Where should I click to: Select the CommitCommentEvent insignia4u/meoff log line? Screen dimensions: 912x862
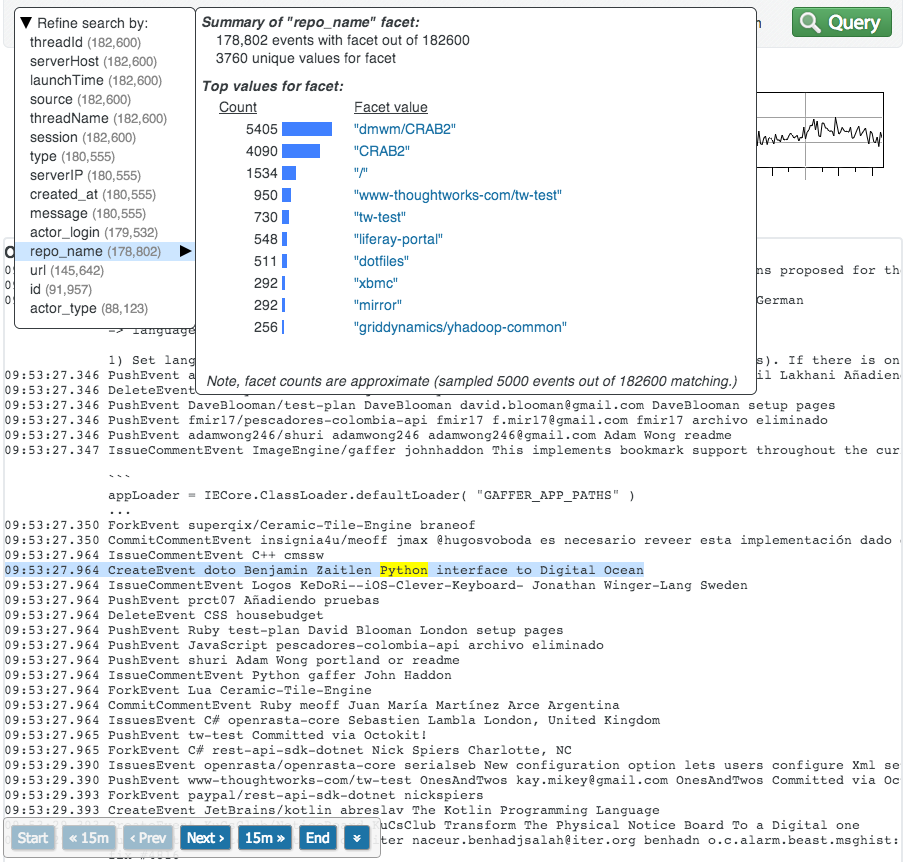click(453, 541)
